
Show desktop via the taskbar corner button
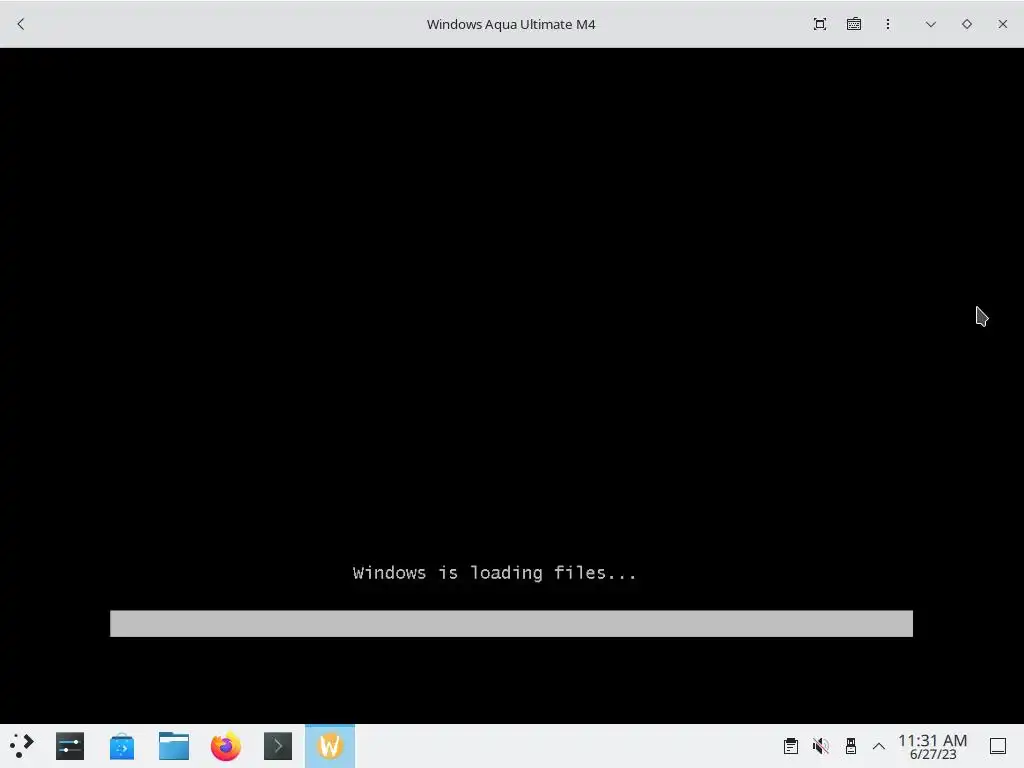pos(998,746)
